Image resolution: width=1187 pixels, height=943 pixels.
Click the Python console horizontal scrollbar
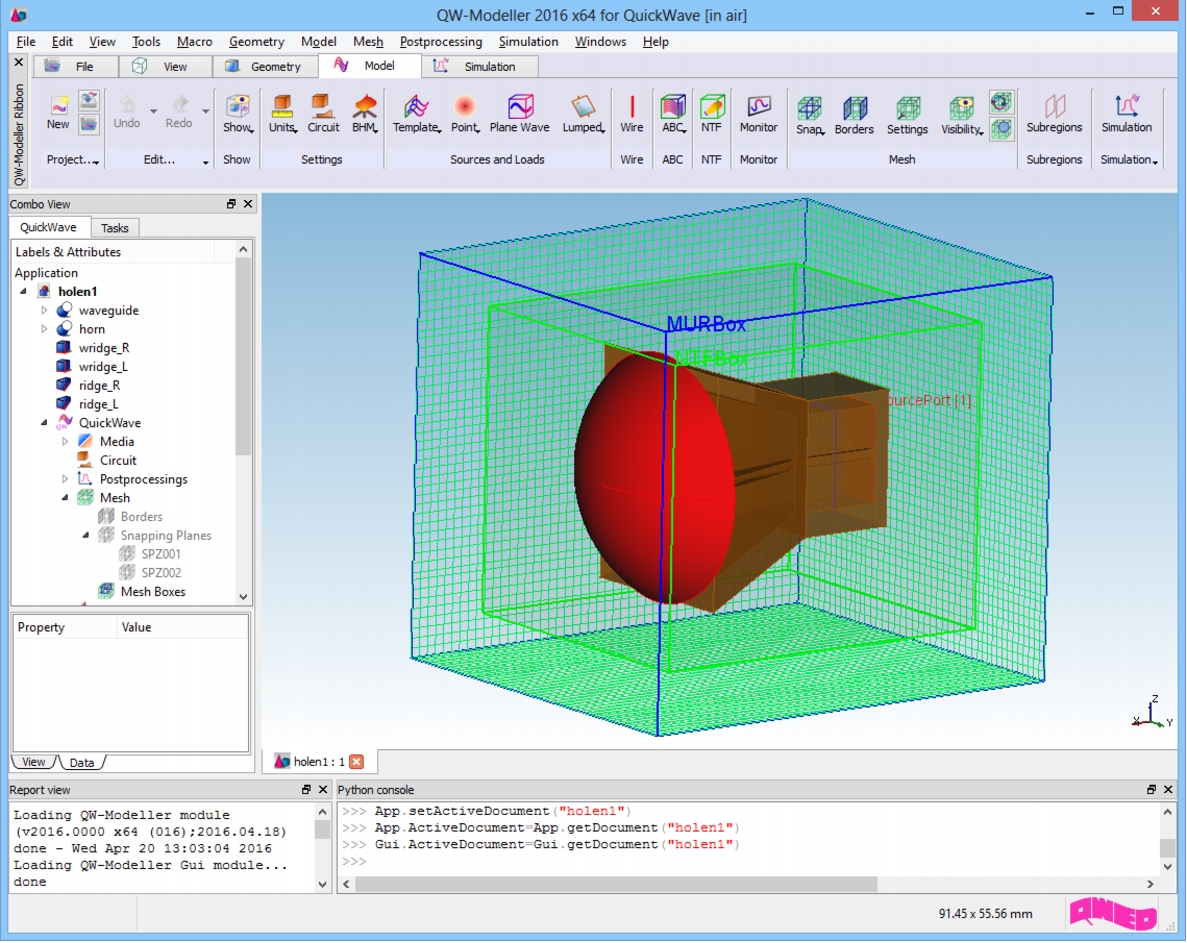(x=615, y=884)
